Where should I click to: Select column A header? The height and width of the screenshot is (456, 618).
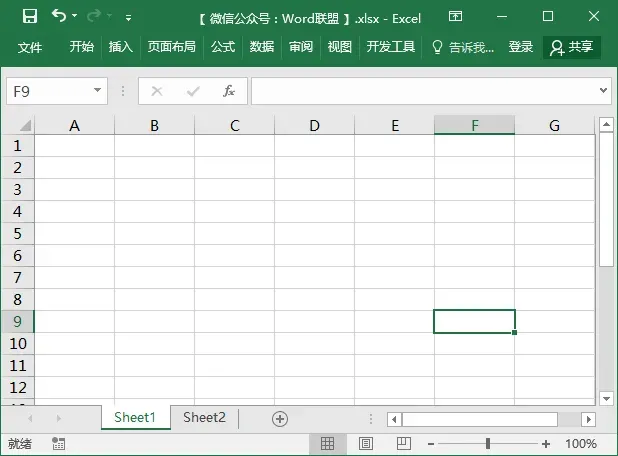pos(74,126)
